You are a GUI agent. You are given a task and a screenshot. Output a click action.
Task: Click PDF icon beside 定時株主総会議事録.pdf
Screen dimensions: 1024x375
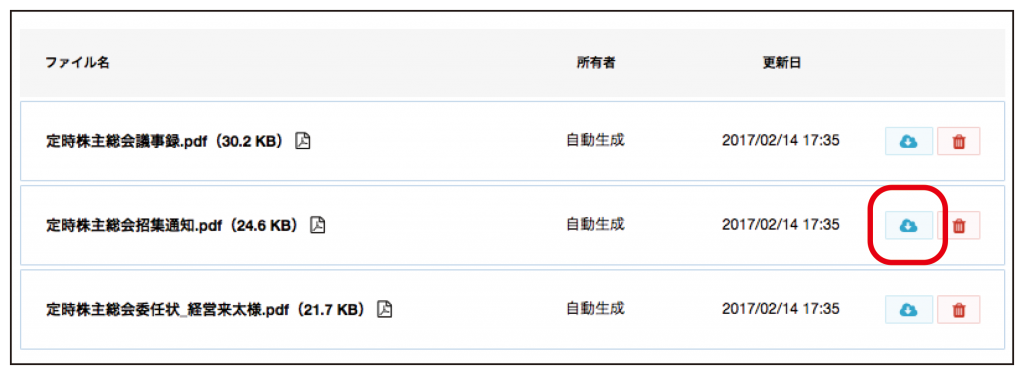(x=302, y=140)
